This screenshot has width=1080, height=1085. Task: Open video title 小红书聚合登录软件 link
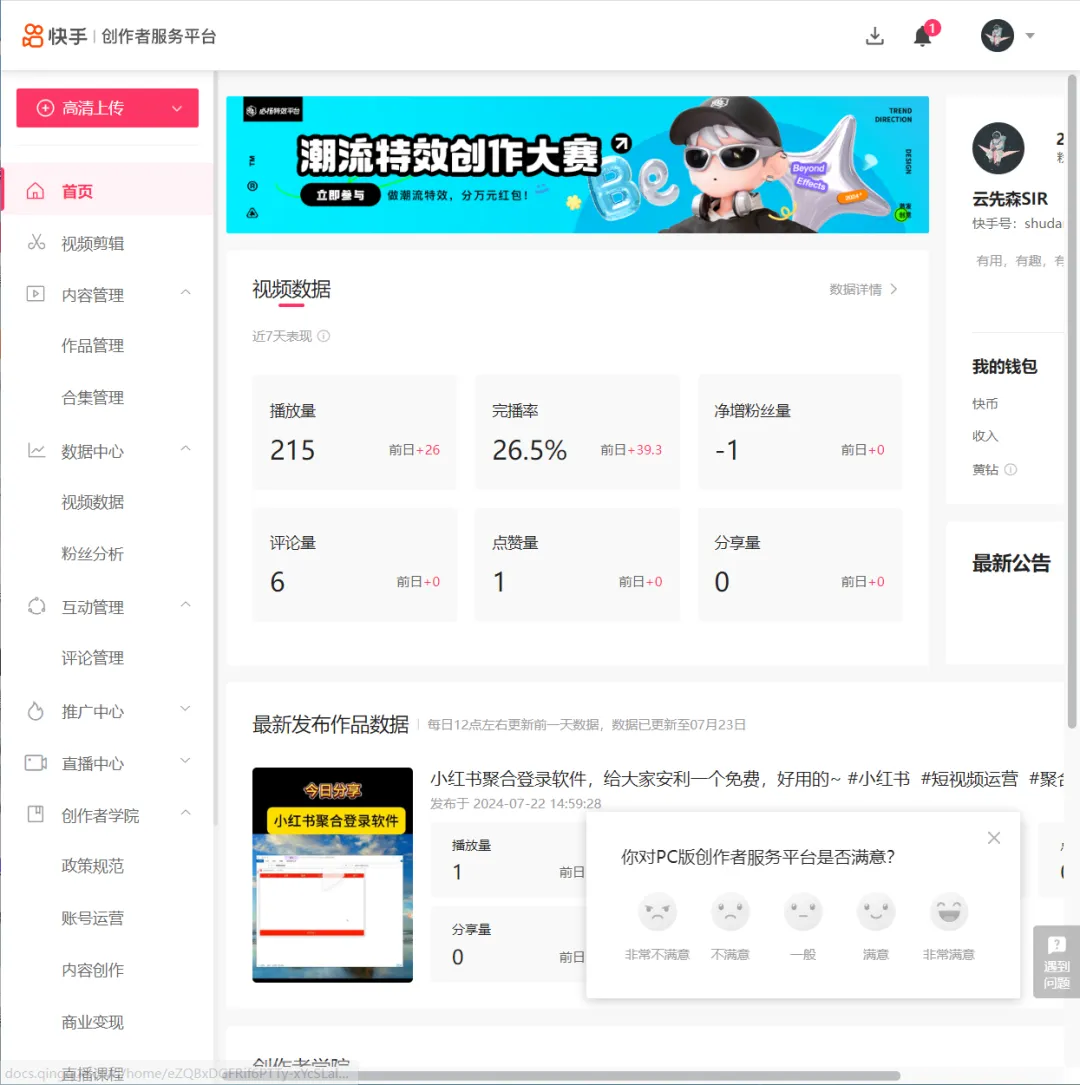click(746, 779)
